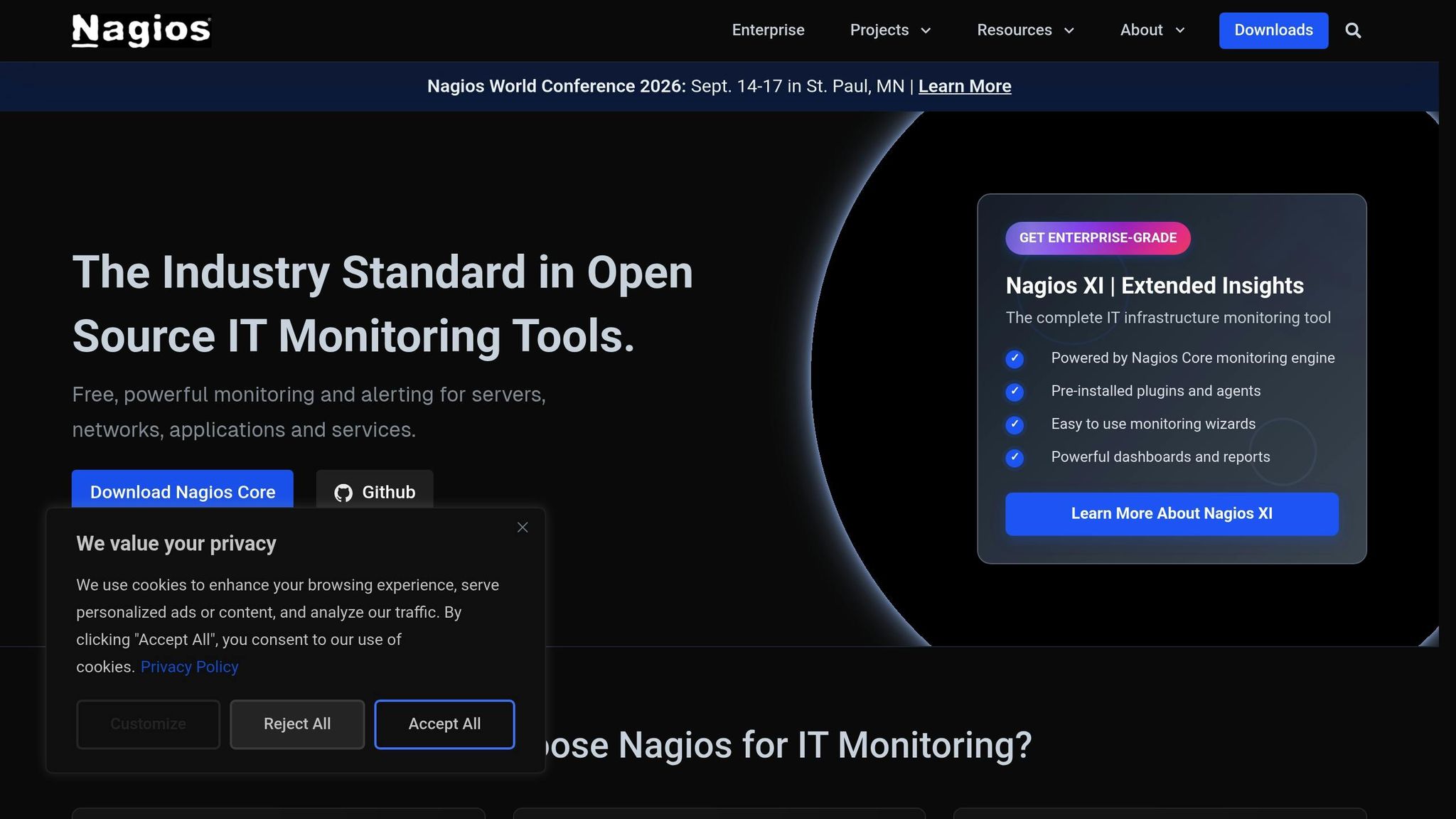Click the checkmark beside Powered by Nagios Core
This screenshot has width=1456, height=819.
(1015, 359)
